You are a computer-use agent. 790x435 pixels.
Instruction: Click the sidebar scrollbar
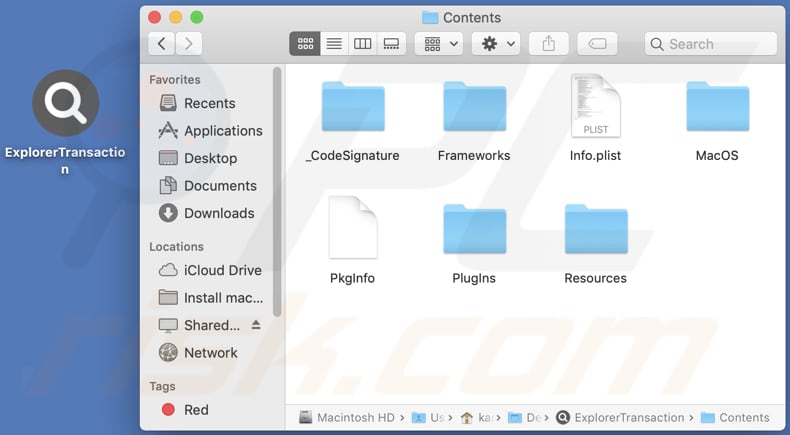[277, 192]
